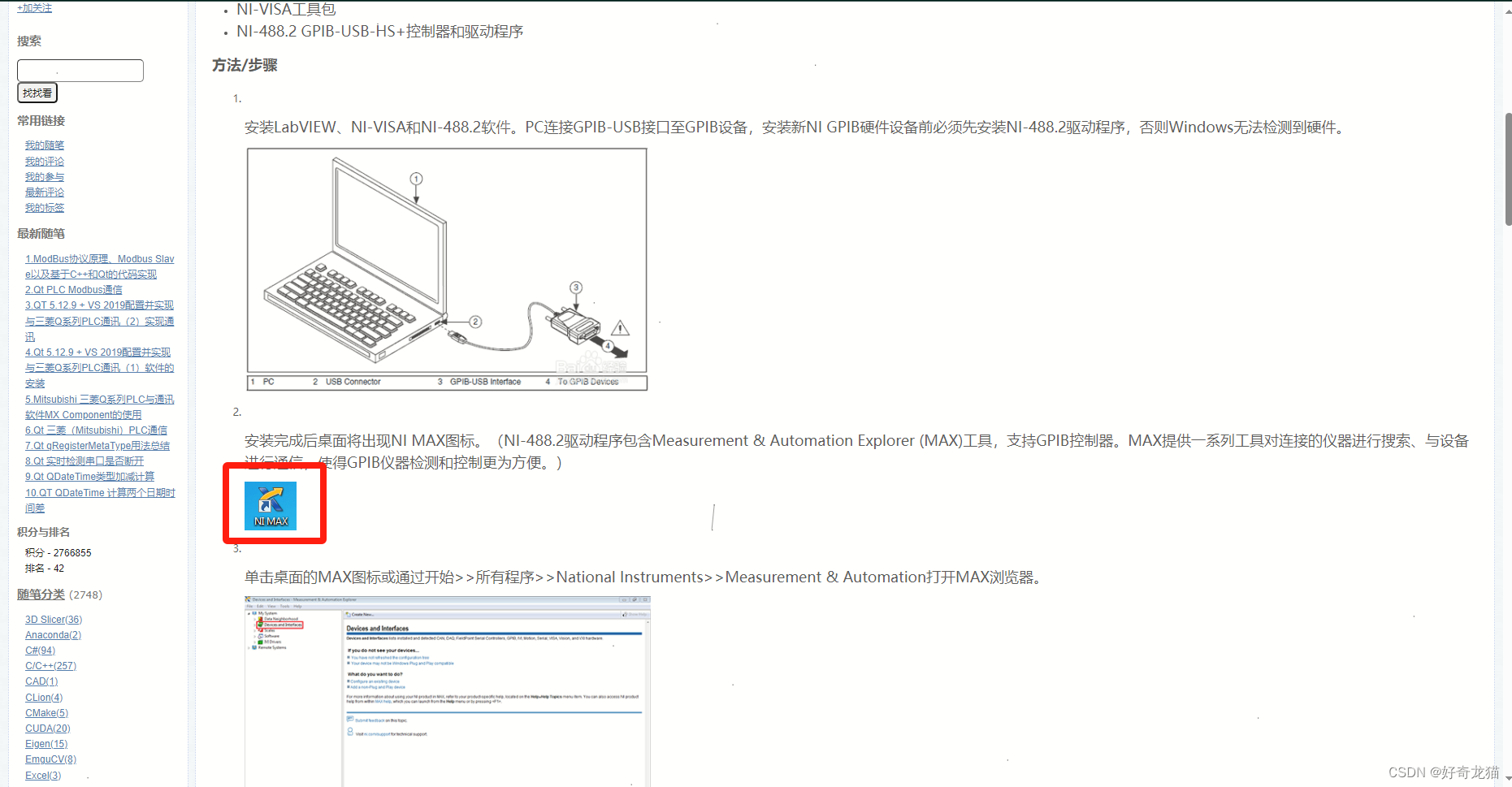The image size is (1512, 787).
Task: Click the NI-VISA工具包 bullet item
Action: pos(286,10)
